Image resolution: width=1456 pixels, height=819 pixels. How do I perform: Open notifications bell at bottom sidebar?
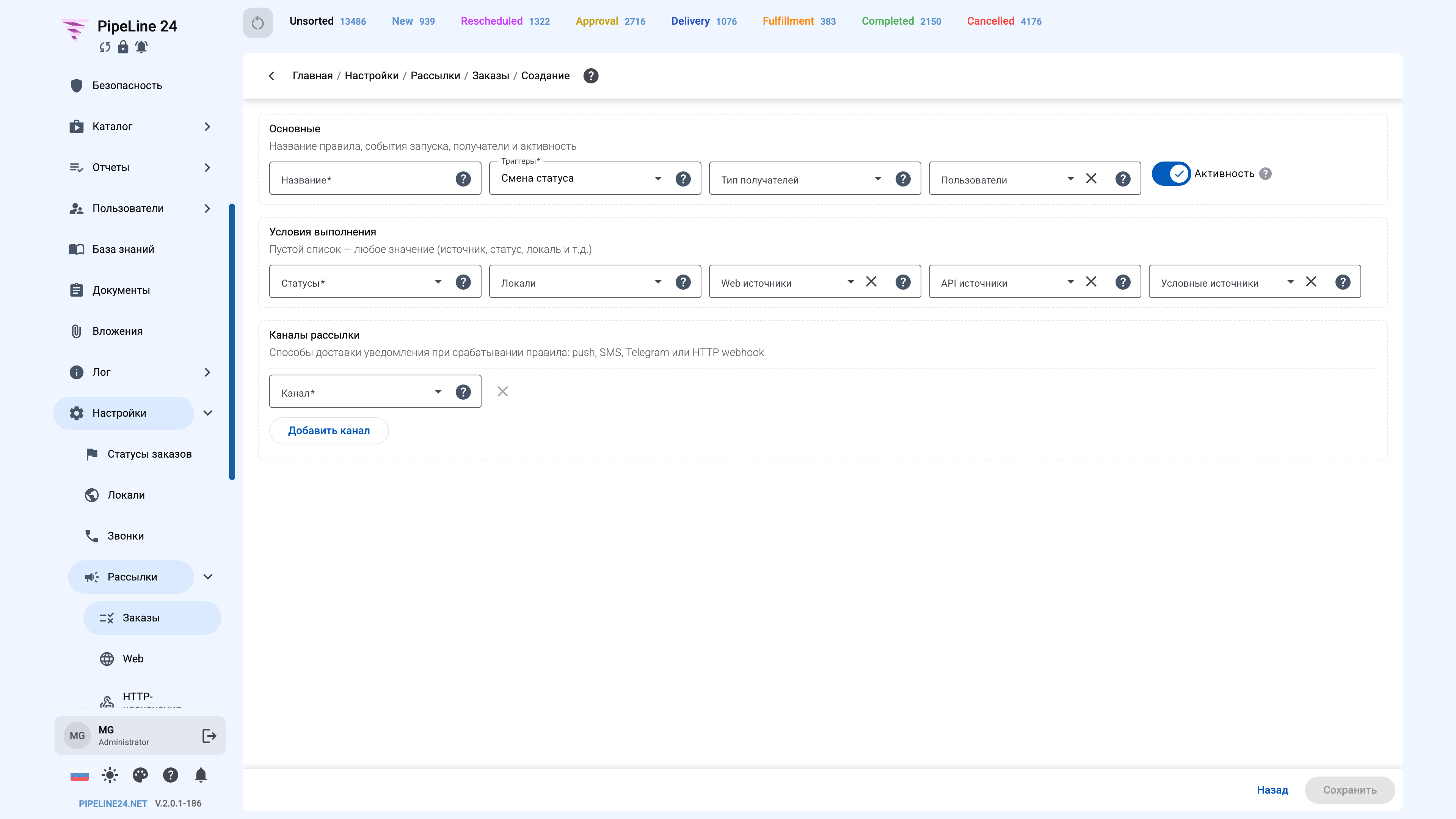point(201,775)
